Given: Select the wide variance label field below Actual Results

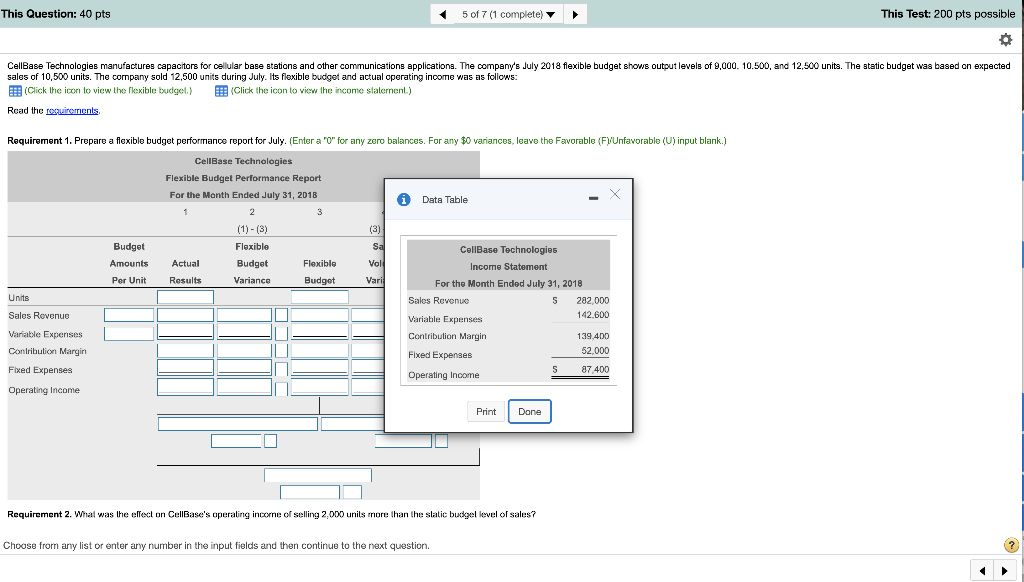Looking at the screenshot, I should (x=238, y=423).
